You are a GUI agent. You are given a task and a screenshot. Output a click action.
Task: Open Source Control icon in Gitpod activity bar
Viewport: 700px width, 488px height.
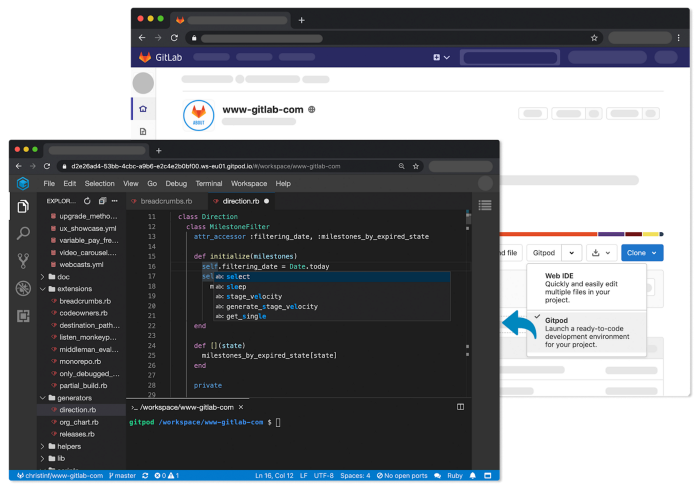pyautogui.click(x=23, y=261)
